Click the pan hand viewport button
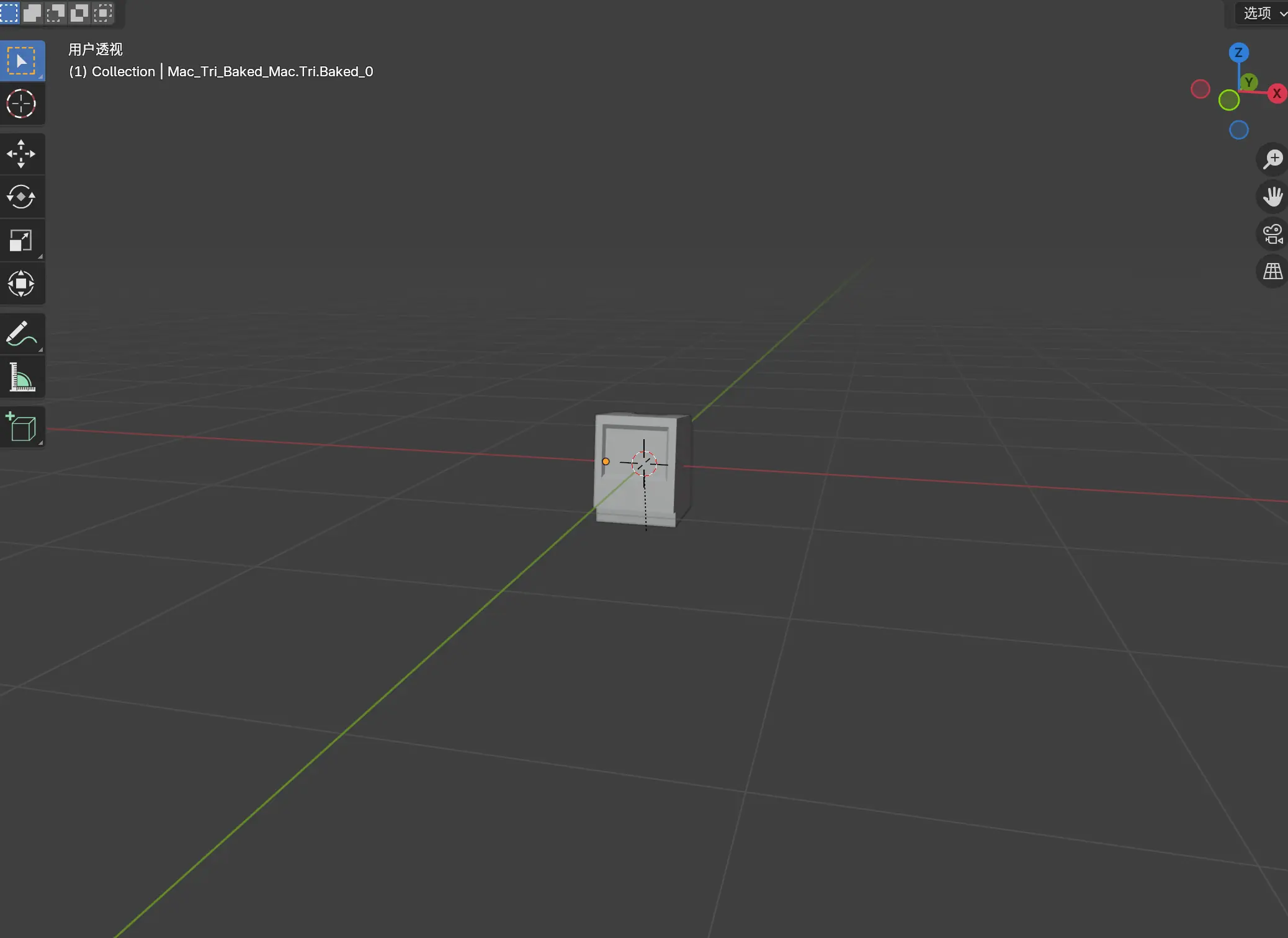The height and width of the screenshot is (938, 1288). click(1272, 197)
